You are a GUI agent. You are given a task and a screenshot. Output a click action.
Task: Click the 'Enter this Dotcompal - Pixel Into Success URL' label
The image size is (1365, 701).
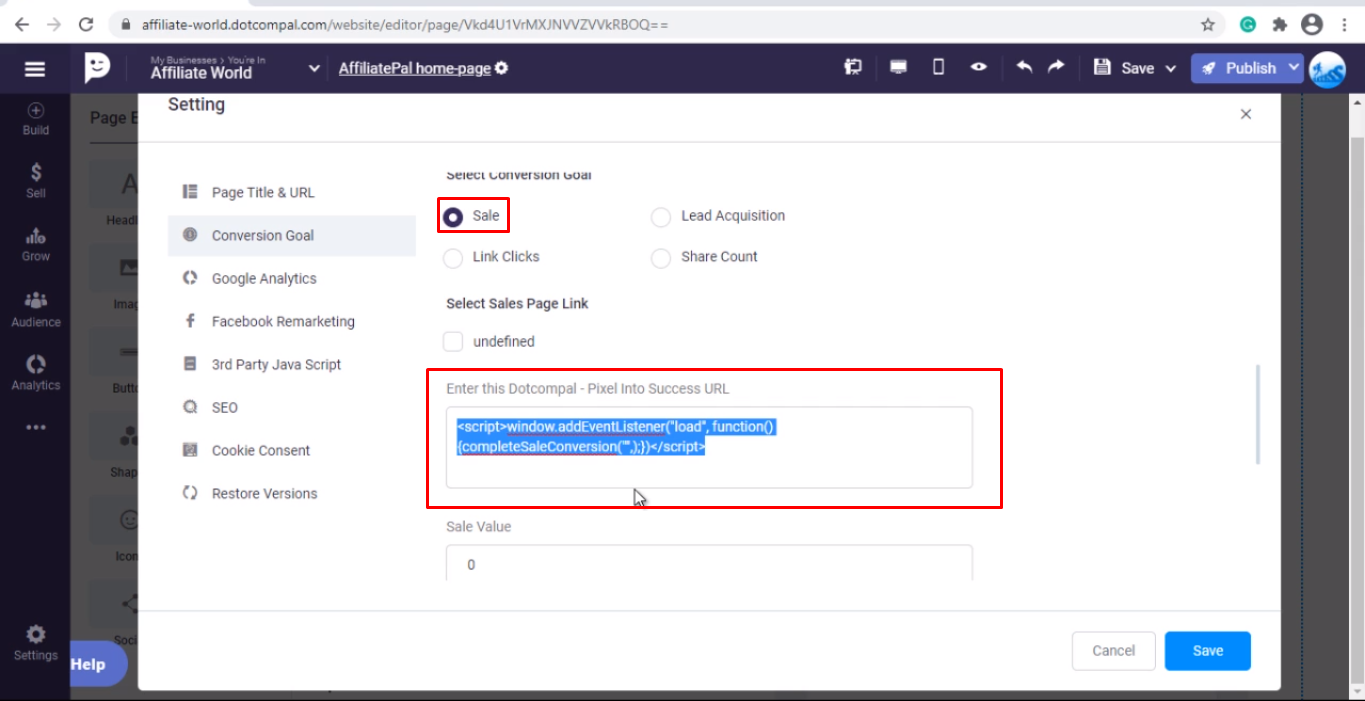(x=588, y=388)
